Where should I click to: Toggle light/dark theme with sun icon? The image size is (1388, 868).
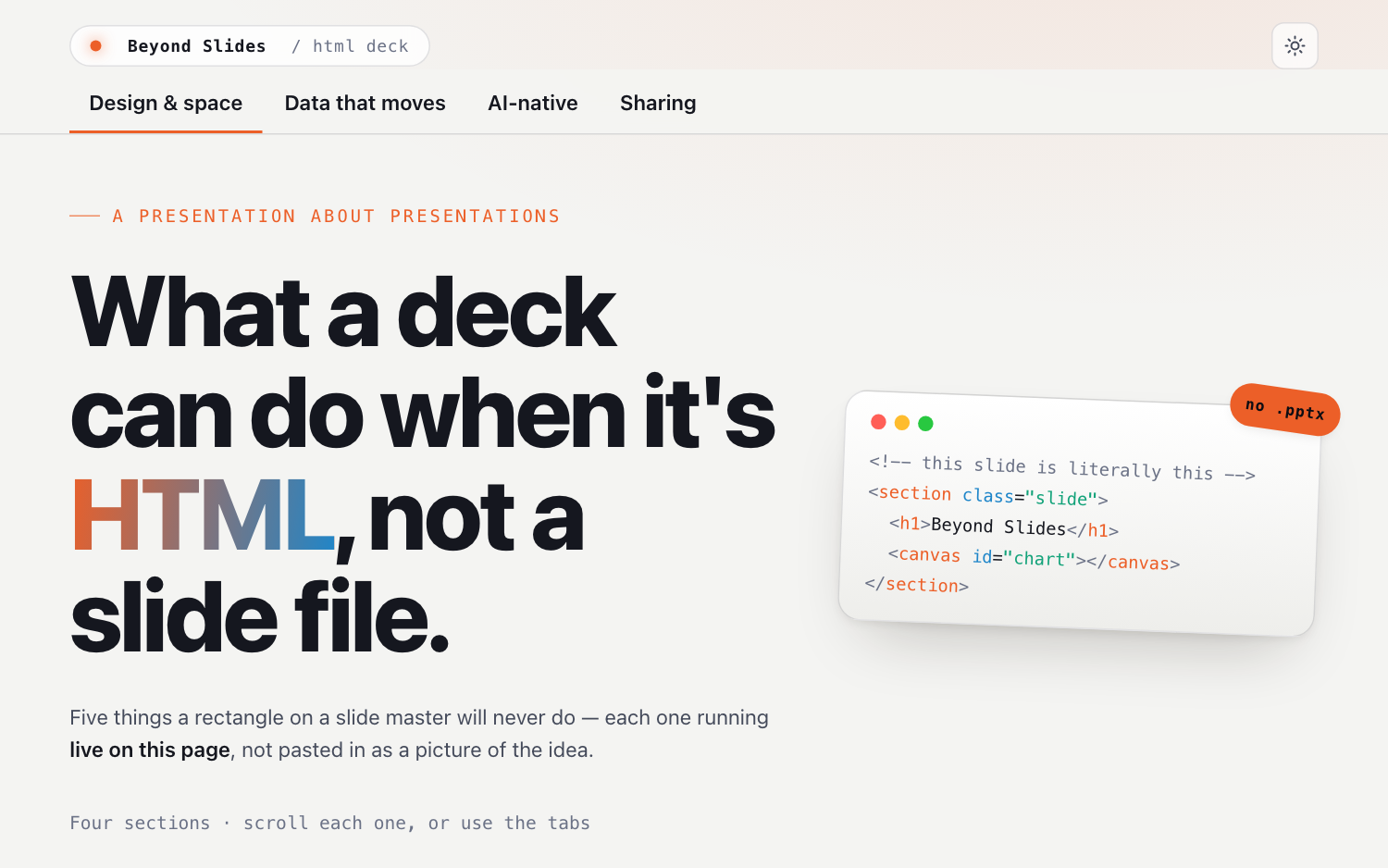tap(1295, 46)
